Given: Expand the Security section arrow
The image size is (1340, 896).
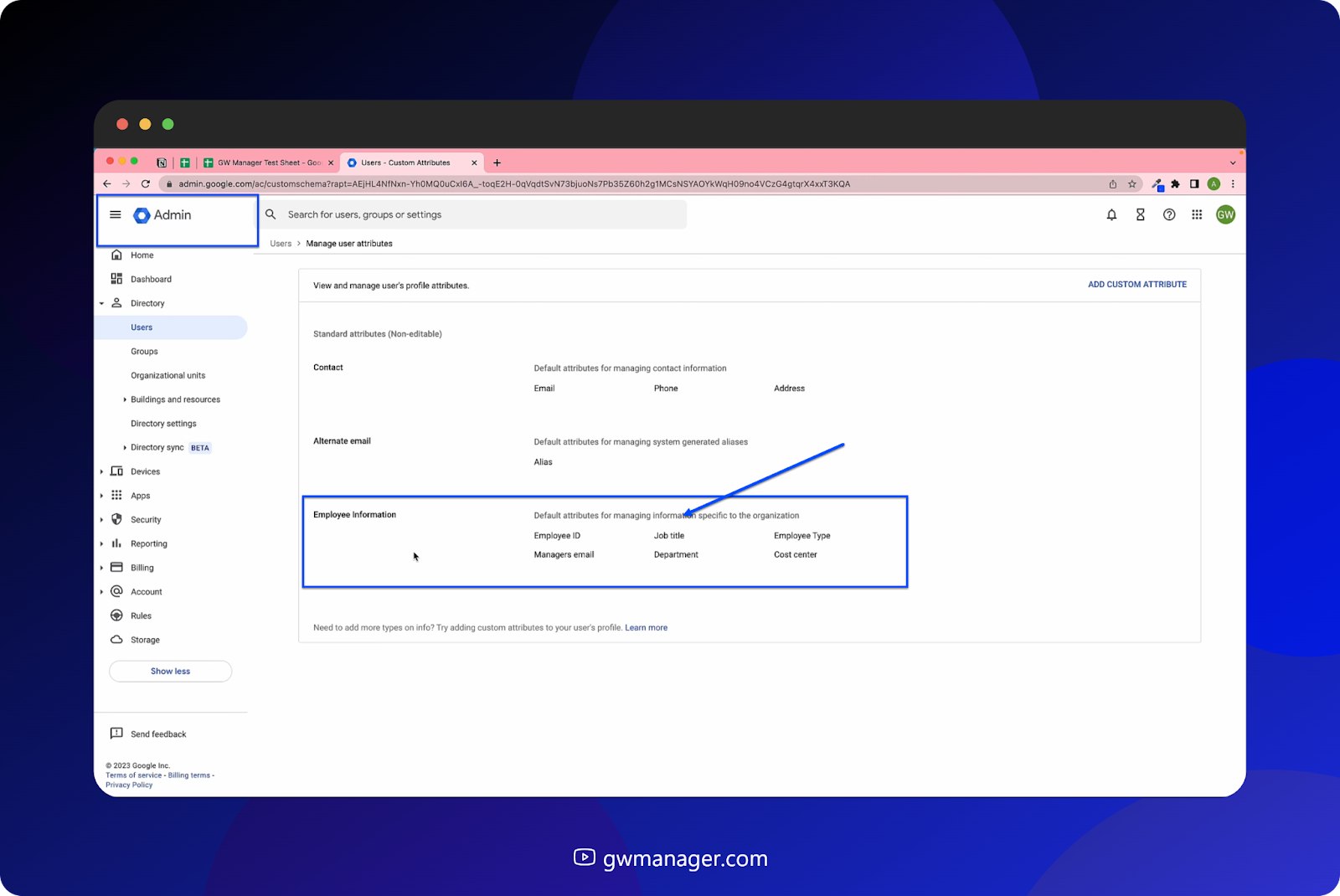Looking at the screenshot, I should (101, 520).
